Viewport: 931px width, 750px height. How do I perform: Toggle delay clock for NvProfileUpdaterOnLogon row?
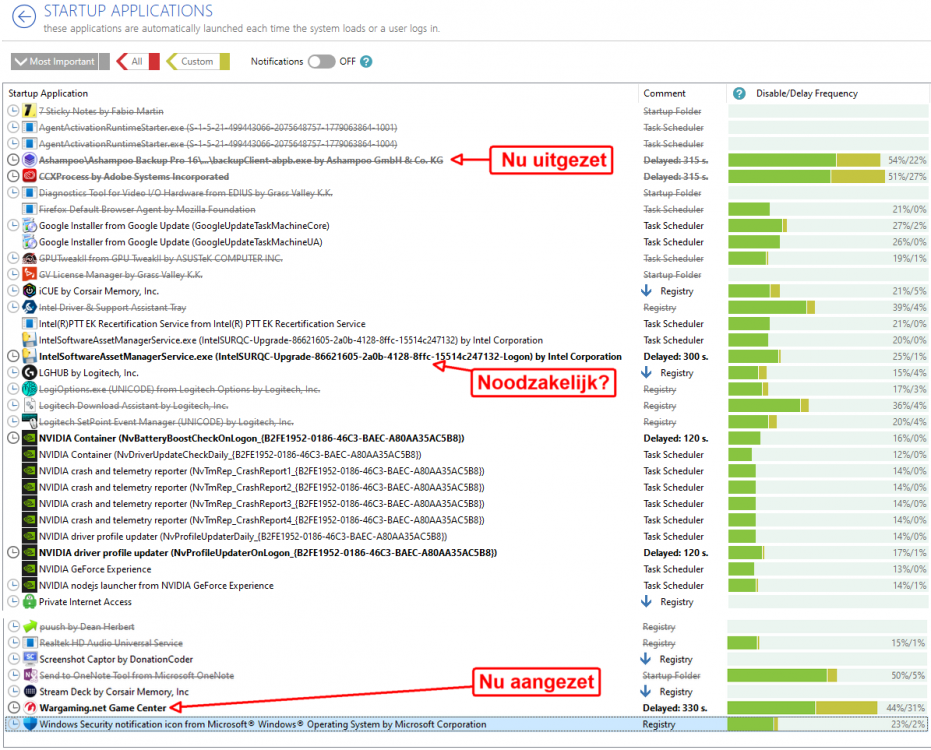pos(13,552)
